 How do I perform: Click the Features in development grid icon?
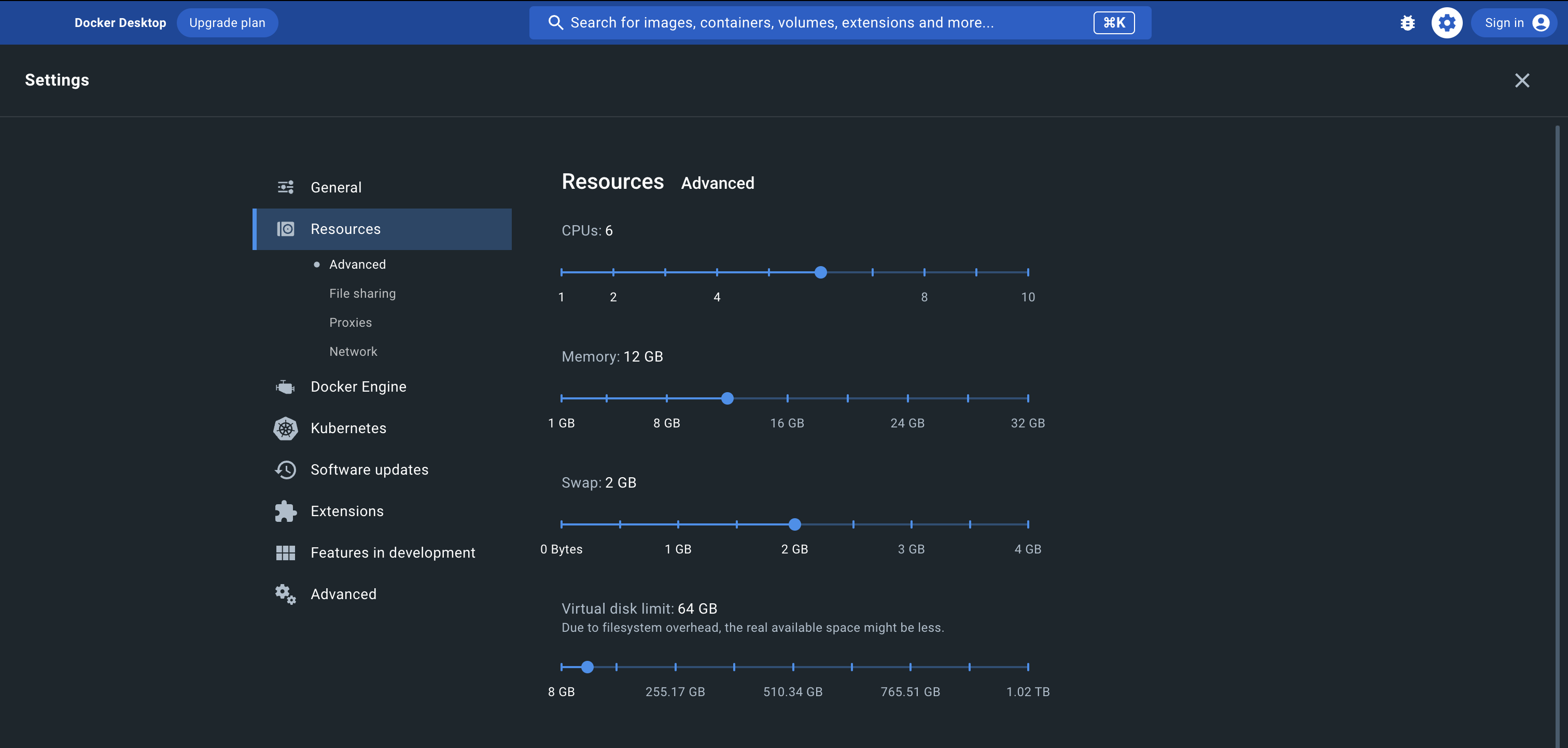[x=286, y=552]
